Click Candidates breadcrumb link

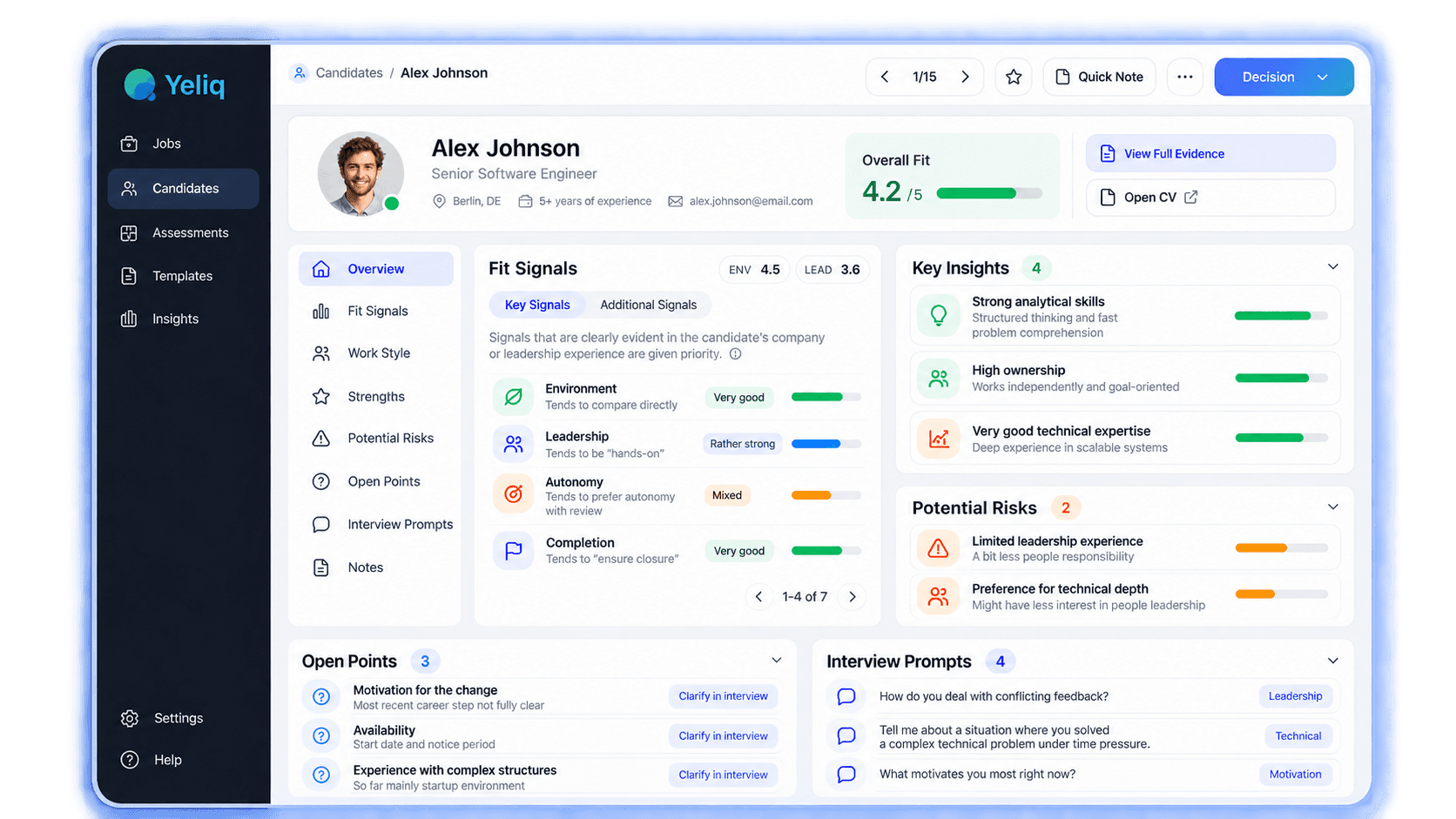(x=349, y=73)
